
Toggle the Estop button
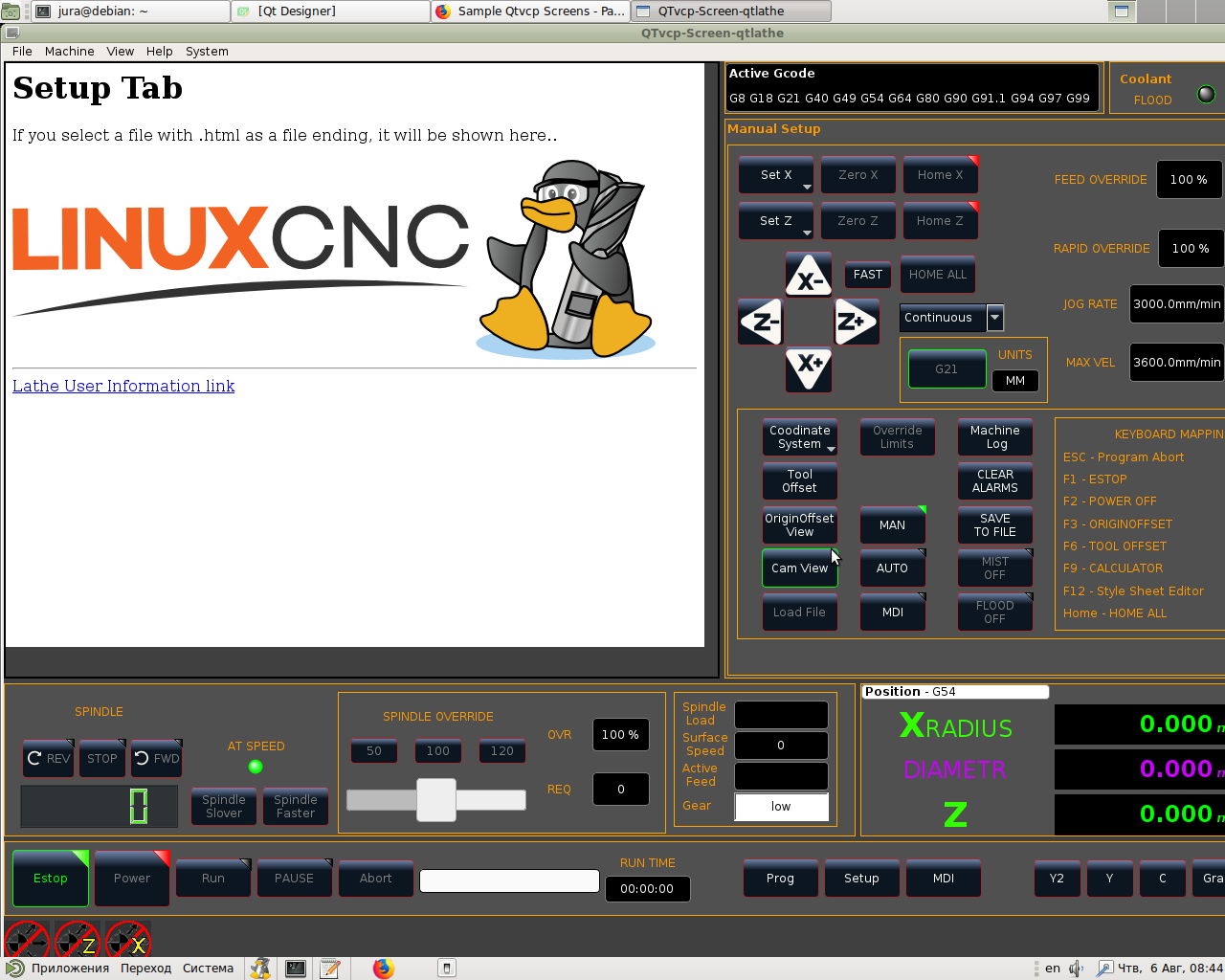(x=51, y=879)
